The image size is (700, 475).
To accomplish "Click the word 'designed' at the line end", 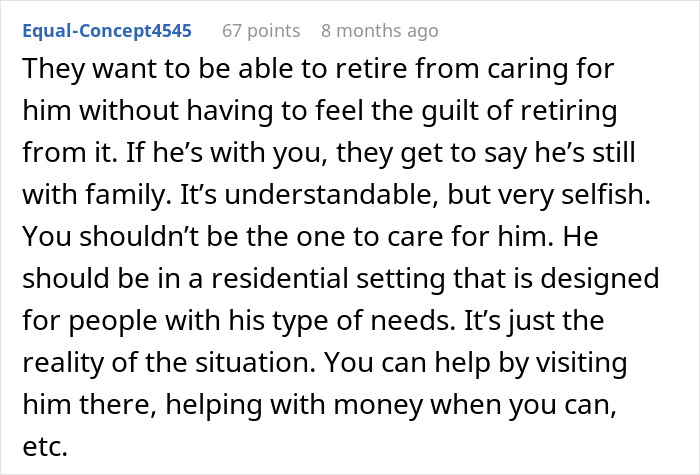I will [600, 279].
